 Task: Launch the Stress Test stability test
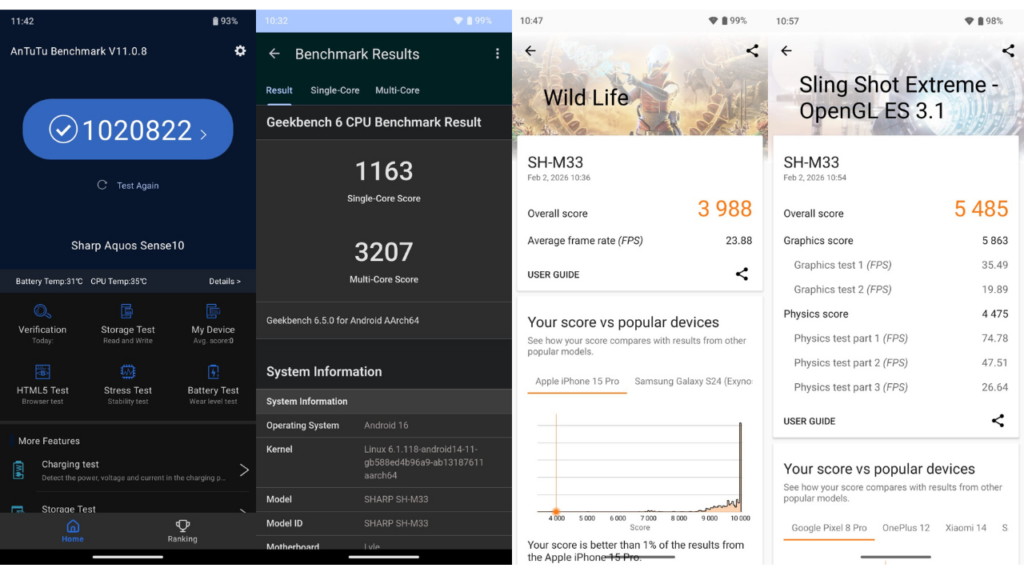click(127, 373)
